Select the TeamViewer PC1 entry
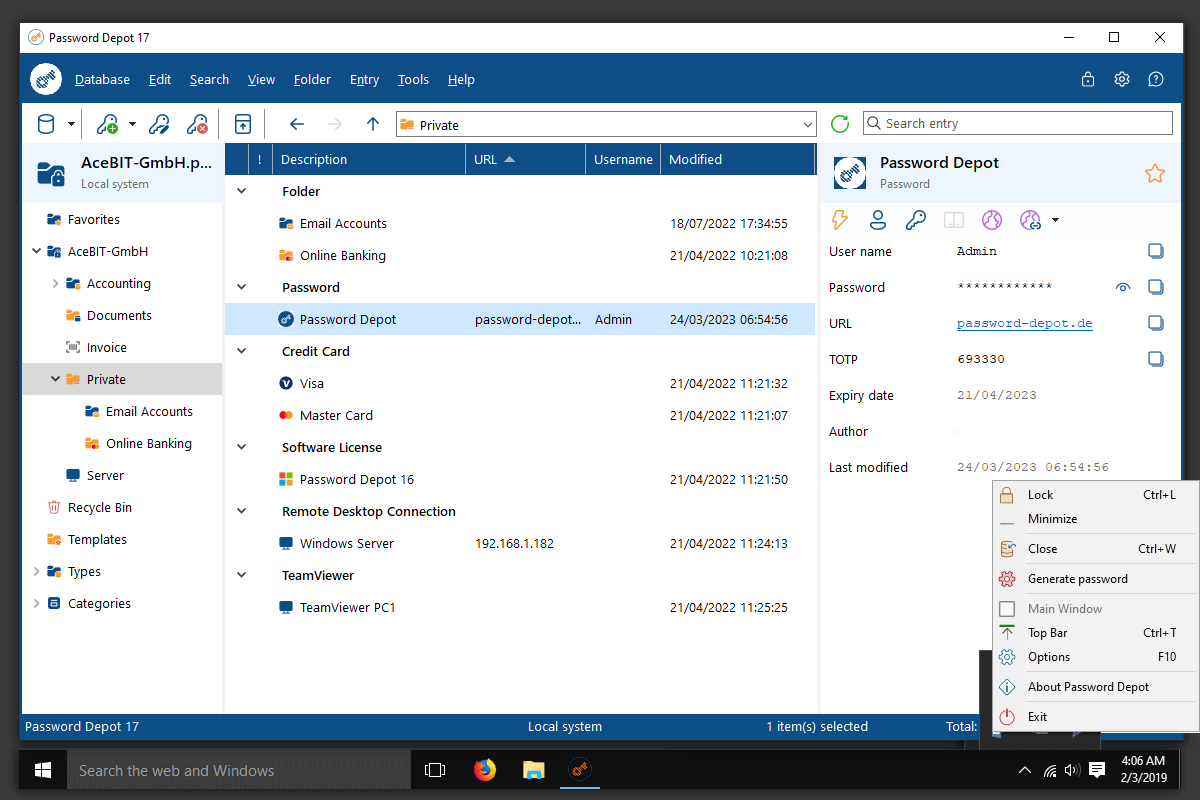Screen dimensions: 1200x800 tap(520, 607)
